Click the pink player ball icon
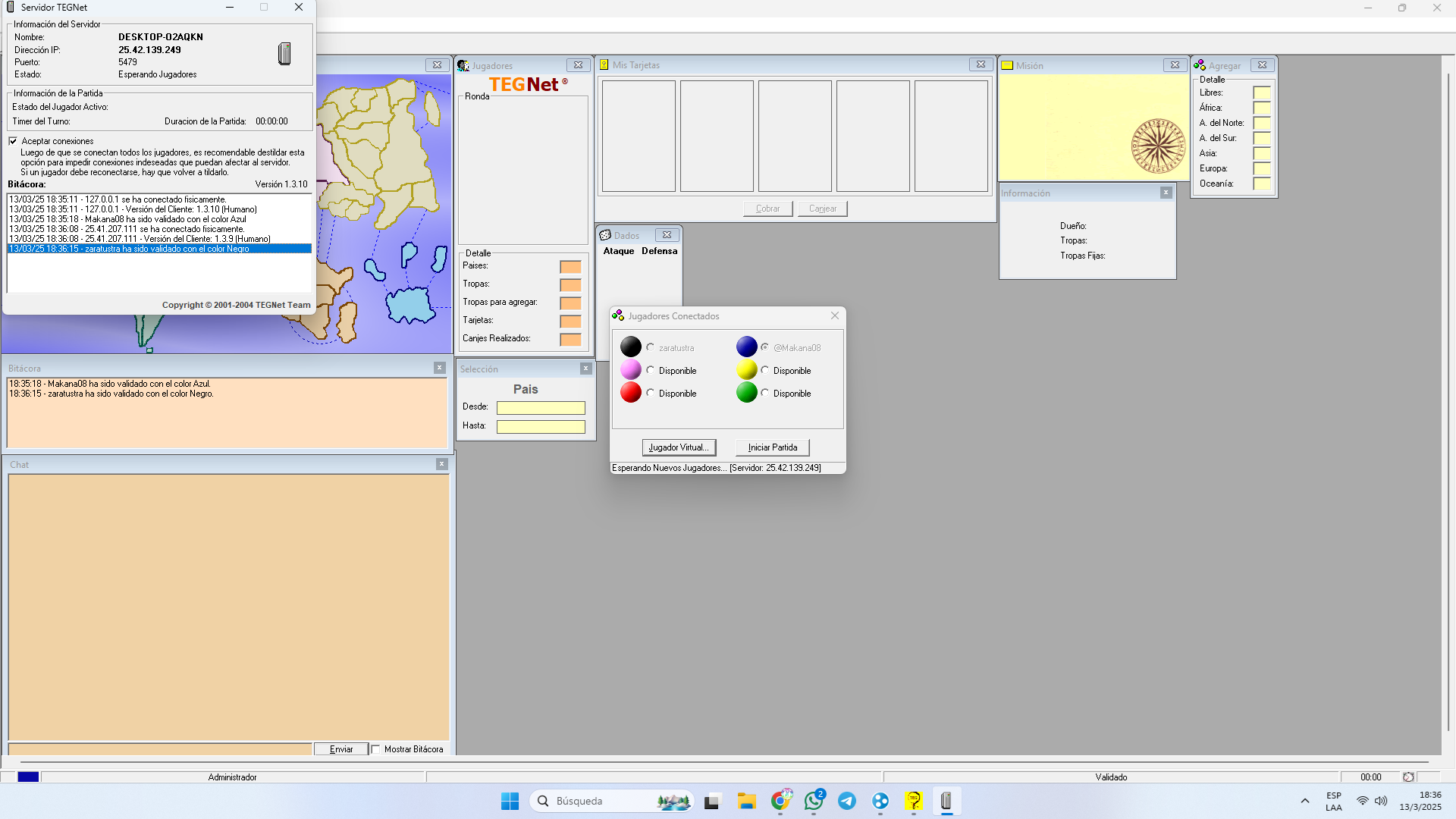 coord(631,369)
